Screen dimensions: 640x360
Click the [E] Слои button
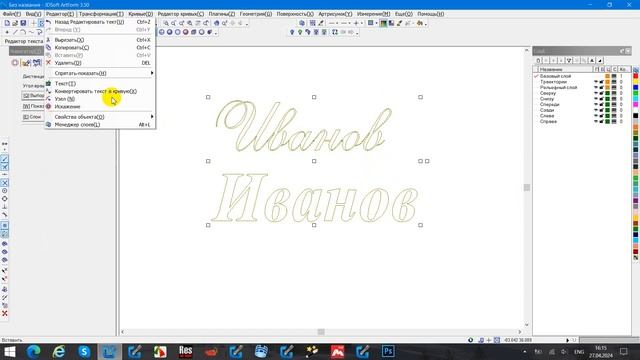(x=33, y=117)
